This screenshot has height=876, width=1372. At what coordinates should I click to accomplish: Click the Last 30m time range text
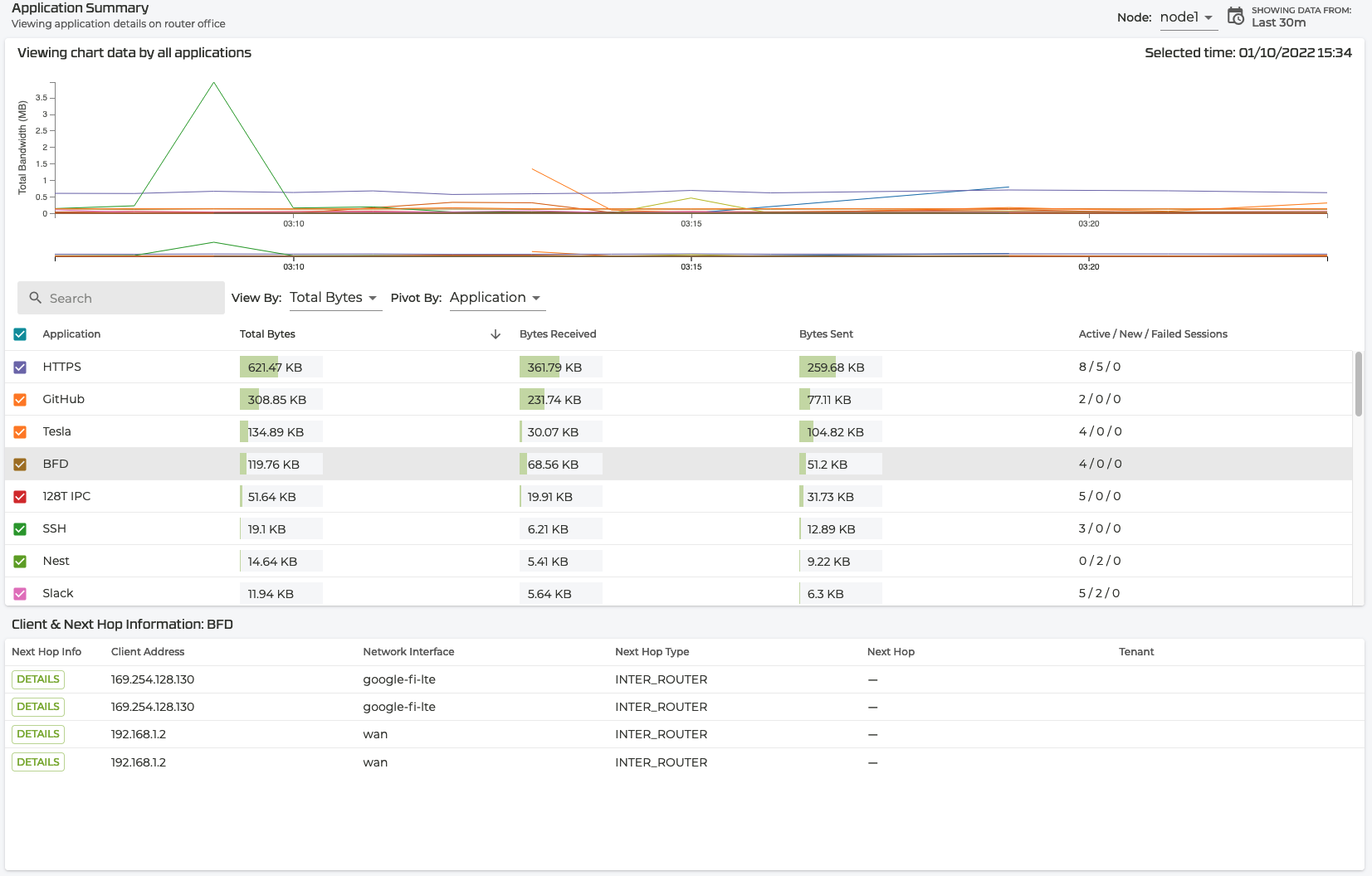coord(1278,23)
